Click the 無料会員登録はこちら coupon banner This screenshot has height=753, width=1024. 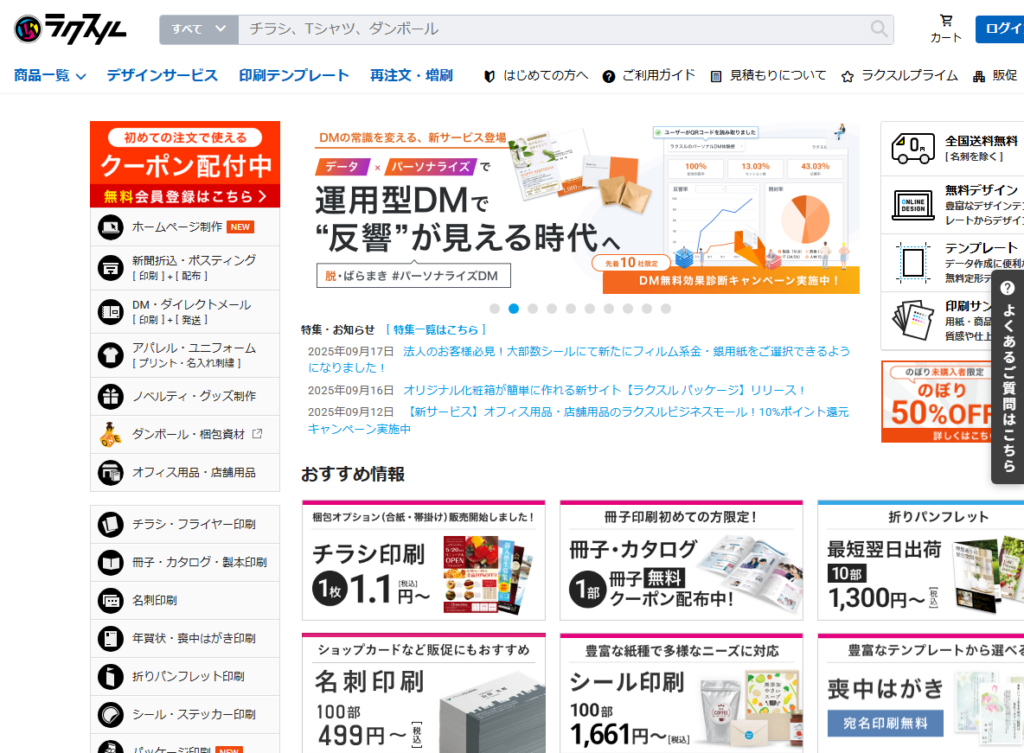(185, 196)
